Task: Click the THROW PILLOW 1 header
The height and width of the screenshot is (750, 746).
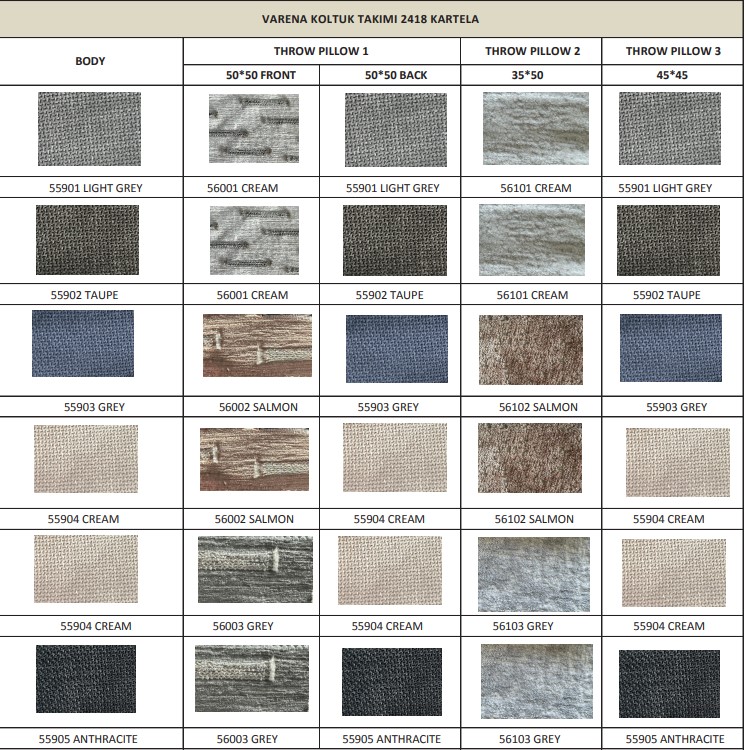Action: click(321, 50)
